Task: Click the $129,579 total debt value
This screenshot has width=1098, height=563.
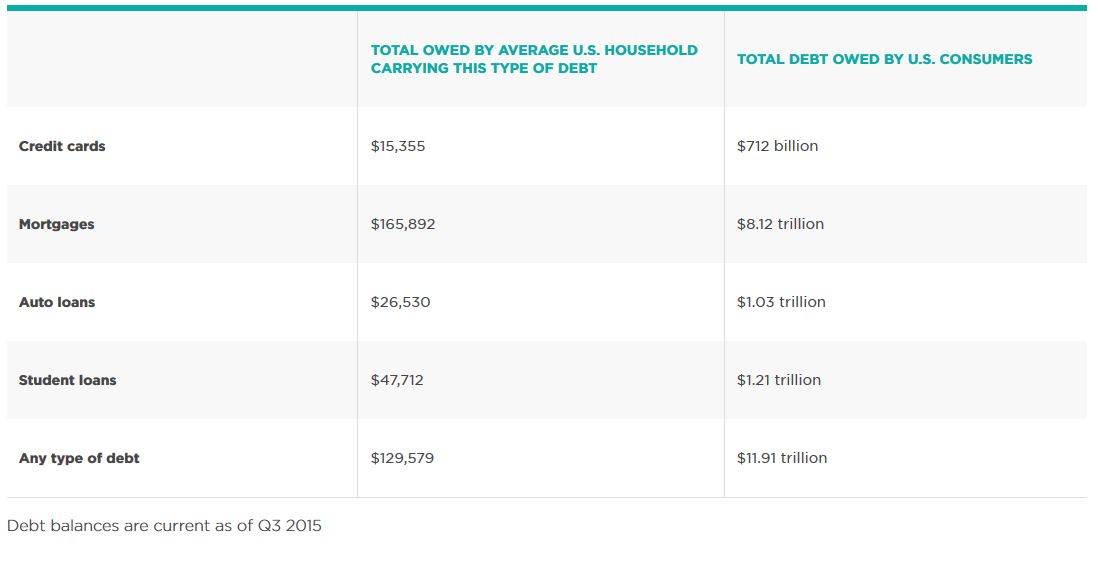Action: [x=402, y=458]
